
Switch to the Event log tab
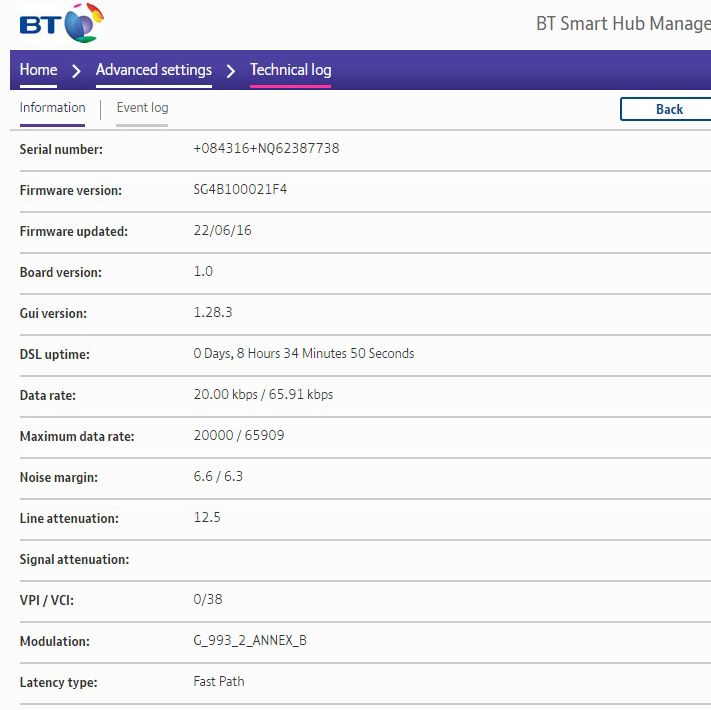click(142, 108)
